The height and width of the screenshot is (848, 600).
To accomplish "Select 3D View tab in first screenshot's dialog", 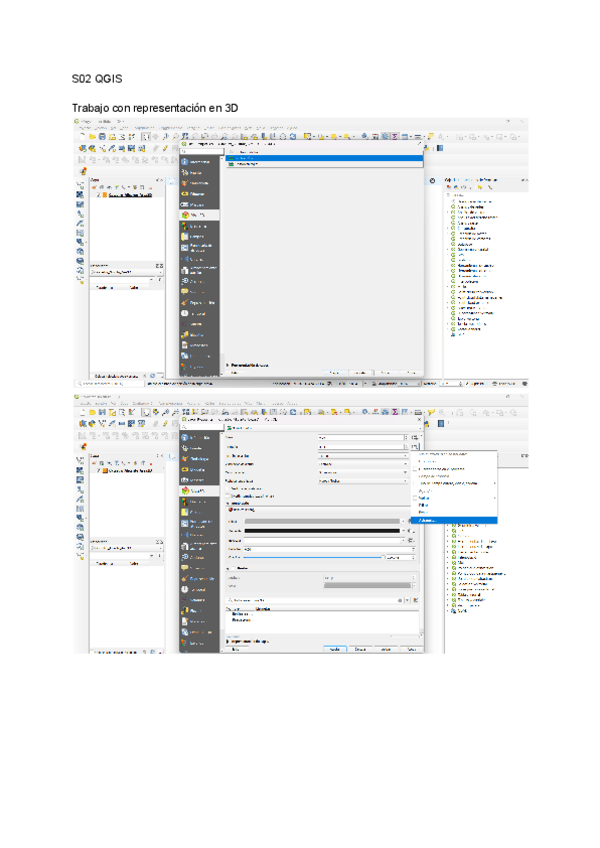I will (x=199, y=215).
